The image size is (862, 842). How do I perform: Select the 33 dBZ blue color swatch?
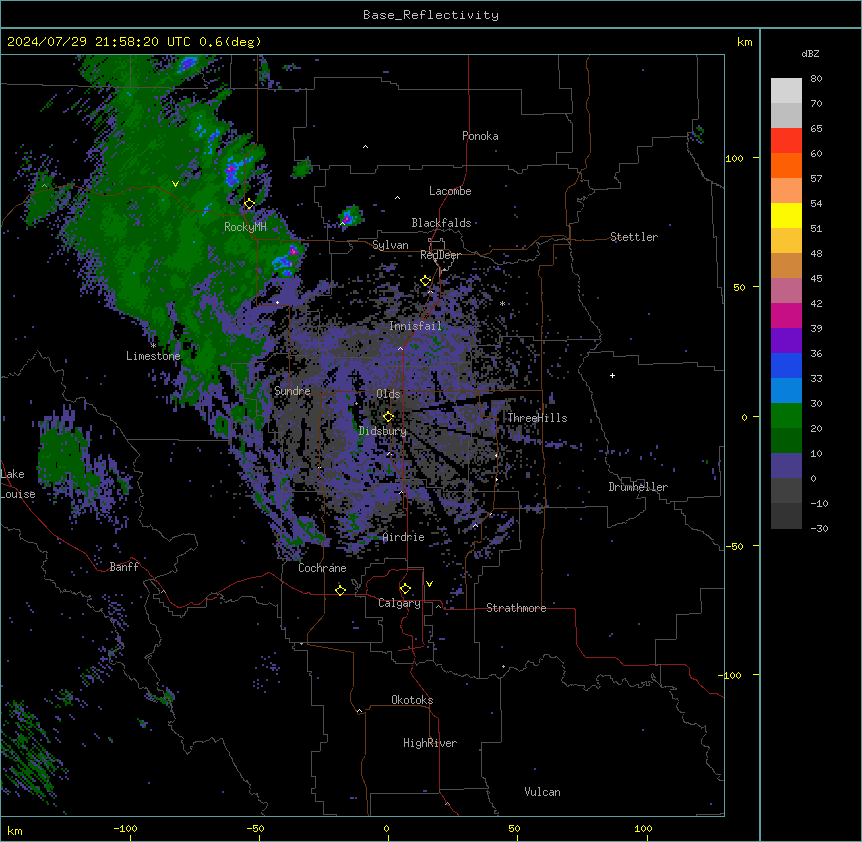coord(786,365)
